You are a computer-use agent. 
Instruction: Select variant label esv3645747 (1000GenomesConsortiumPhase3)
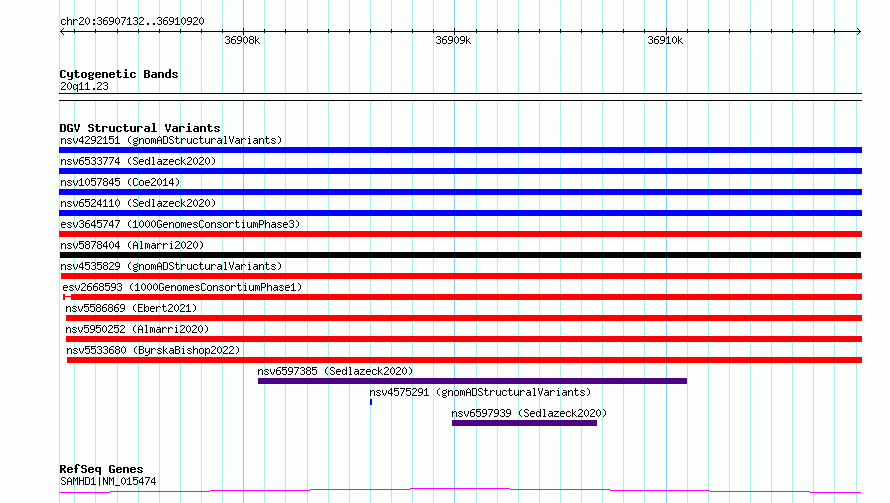point(180,224)
